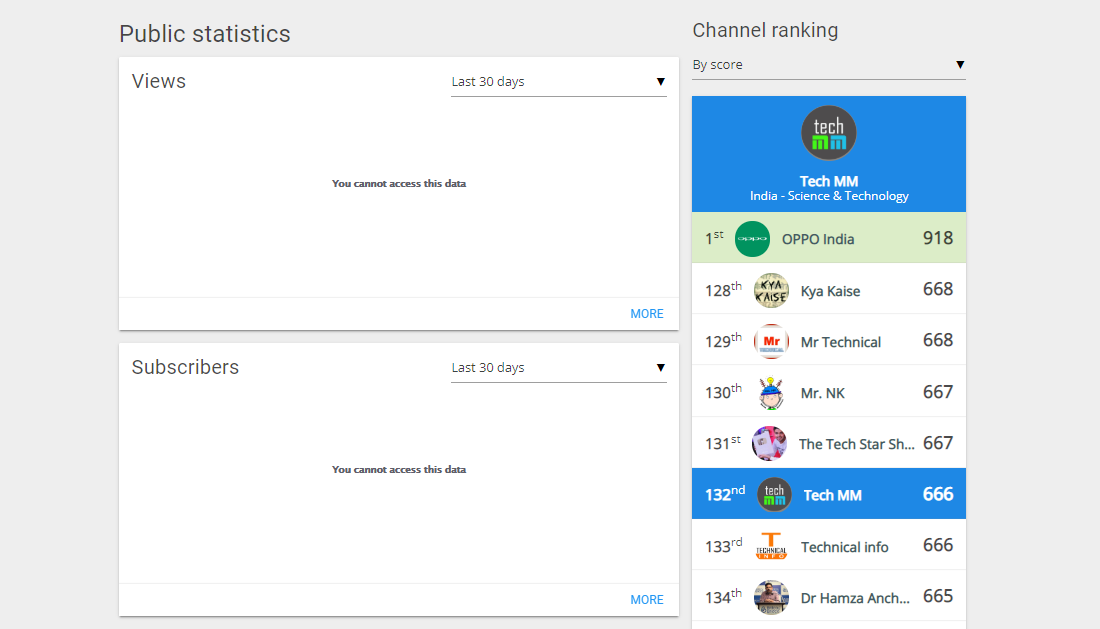Open The Tech Star Sh... channel name
The image size is (1100, 629).
tap(857, 444)
